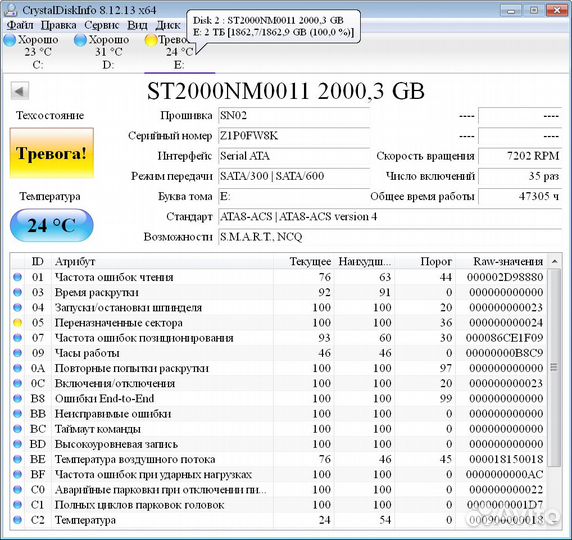Sort by the Текущее column header
Viewport: 572px width, 540px height.
coord(304,262)
